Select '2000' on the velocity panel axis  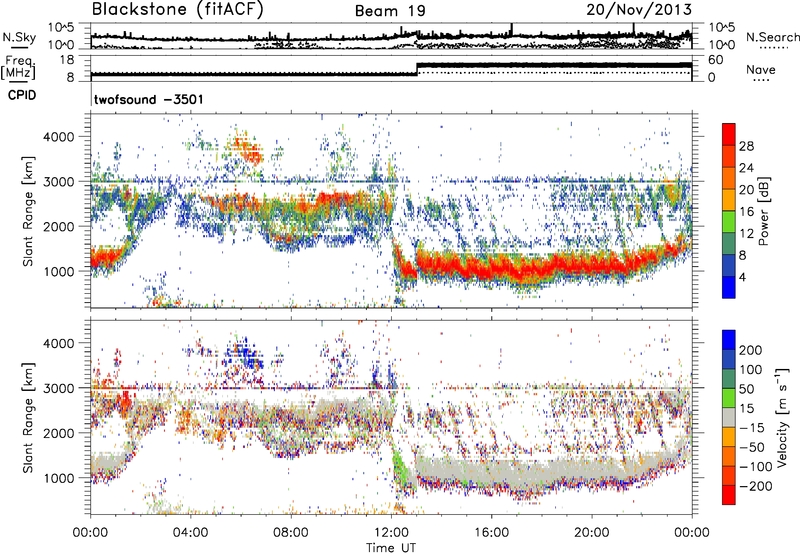59,433
